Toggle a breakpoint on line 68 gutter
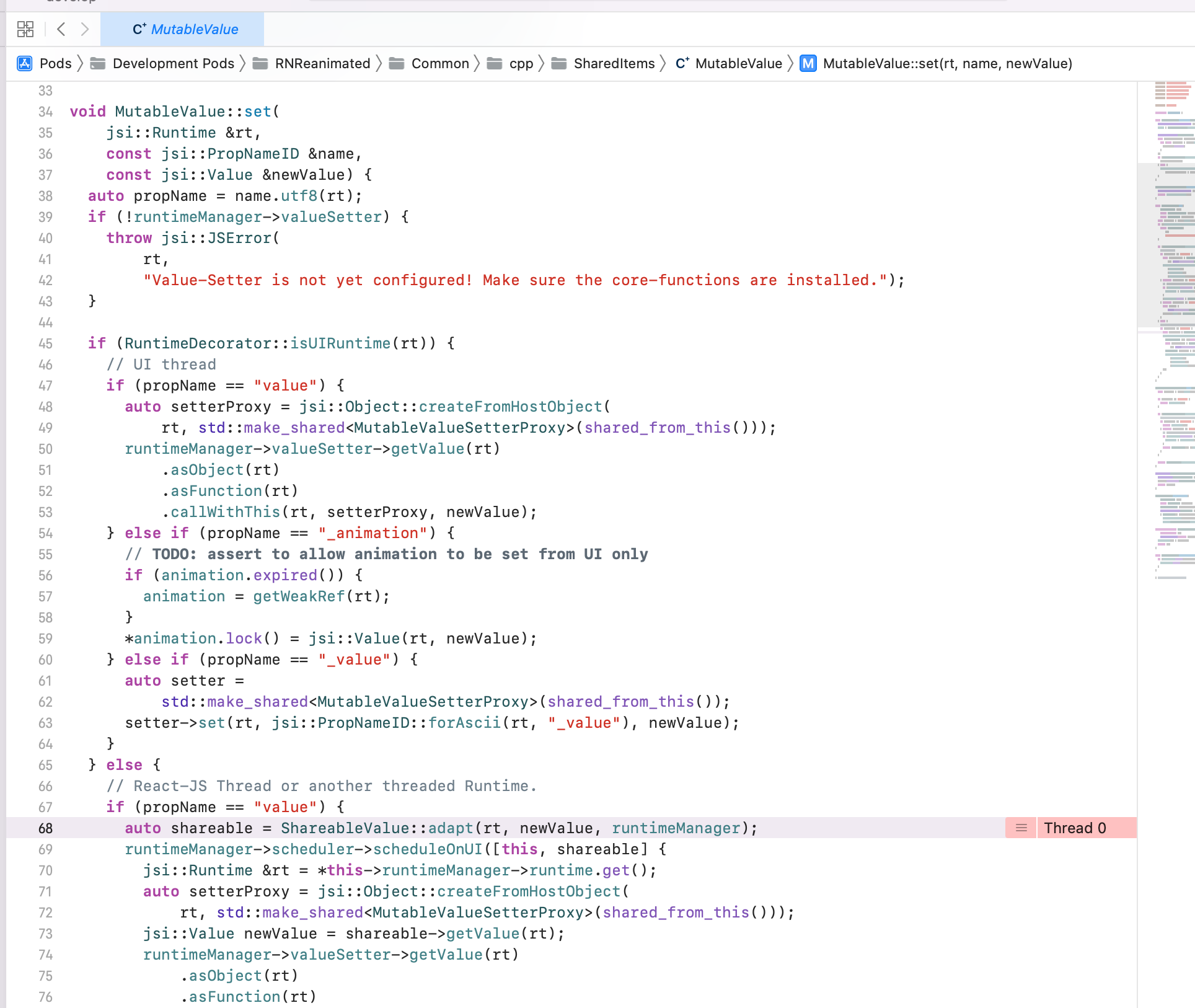 (x=45, y=828)
